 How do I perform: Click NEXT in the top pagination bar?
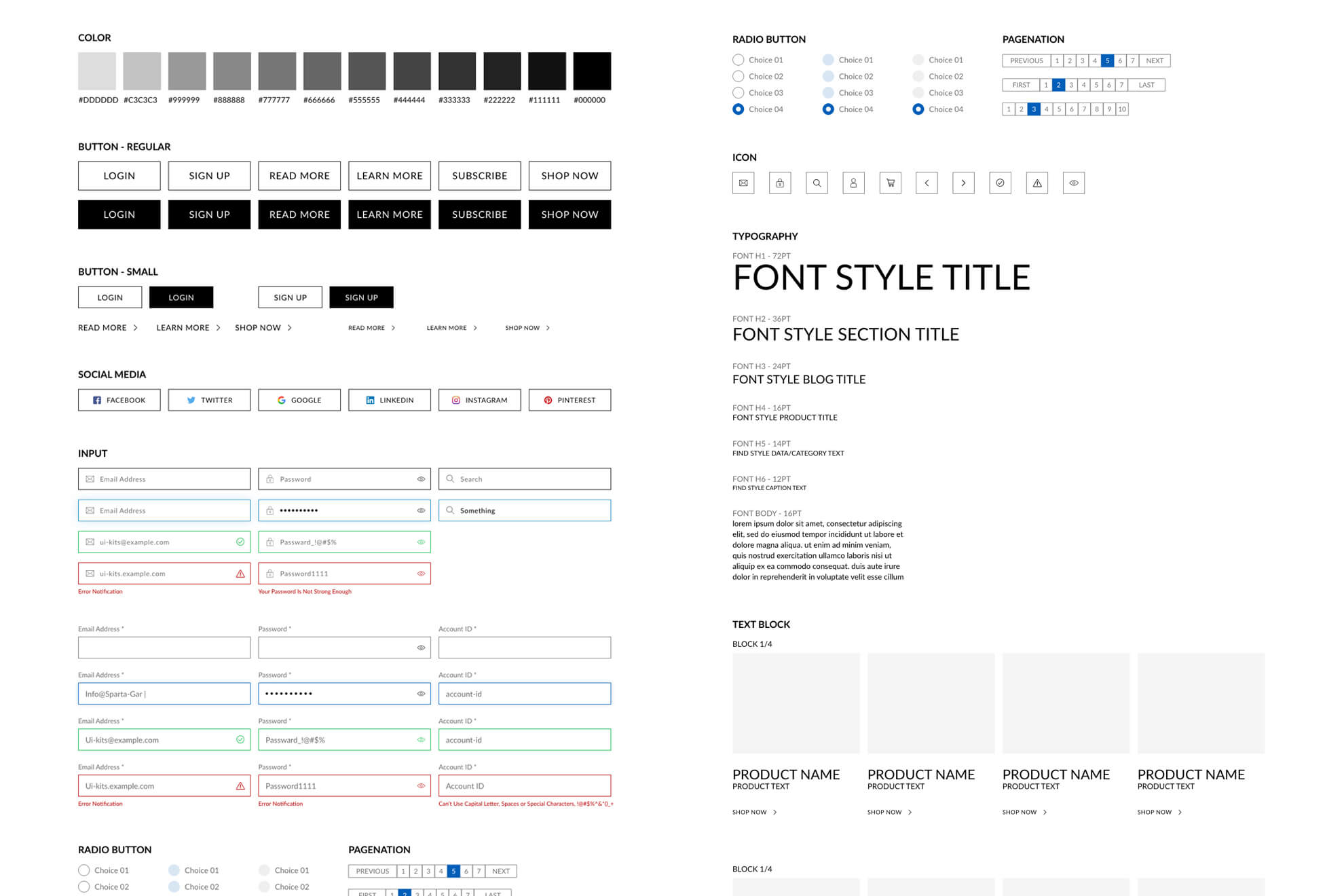pyautogui.click(x=1154, y=60)
